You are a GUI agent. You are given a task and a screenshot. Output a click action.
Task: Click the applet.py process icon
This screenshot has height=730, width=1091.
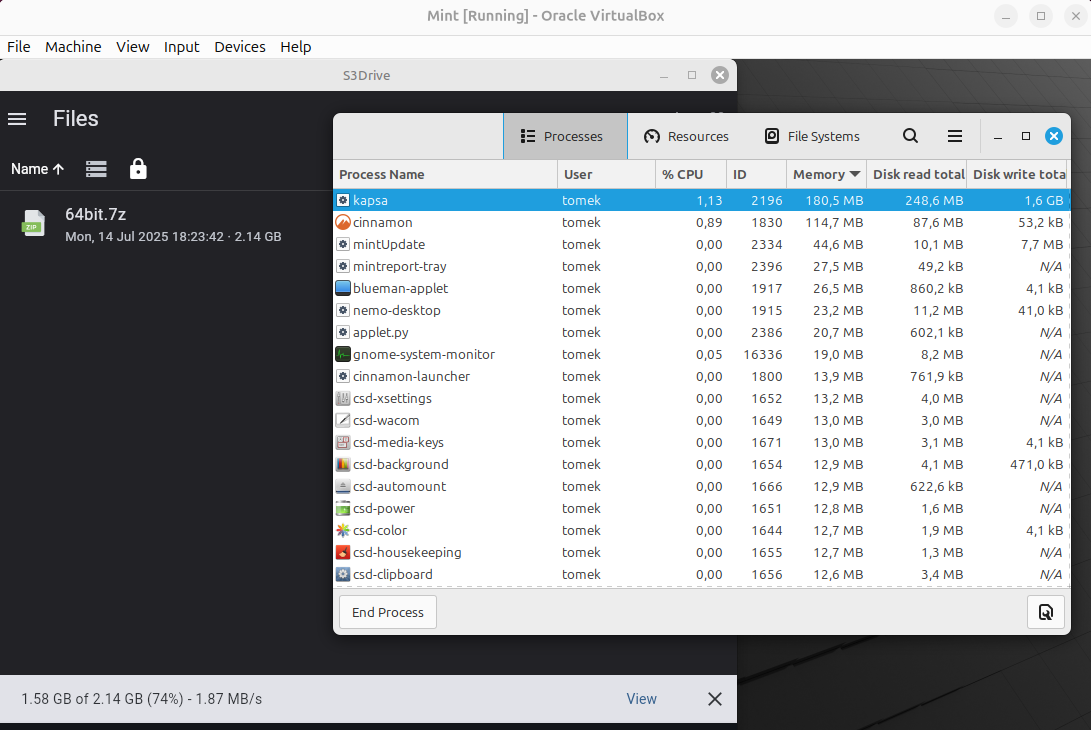pos(343,333)
